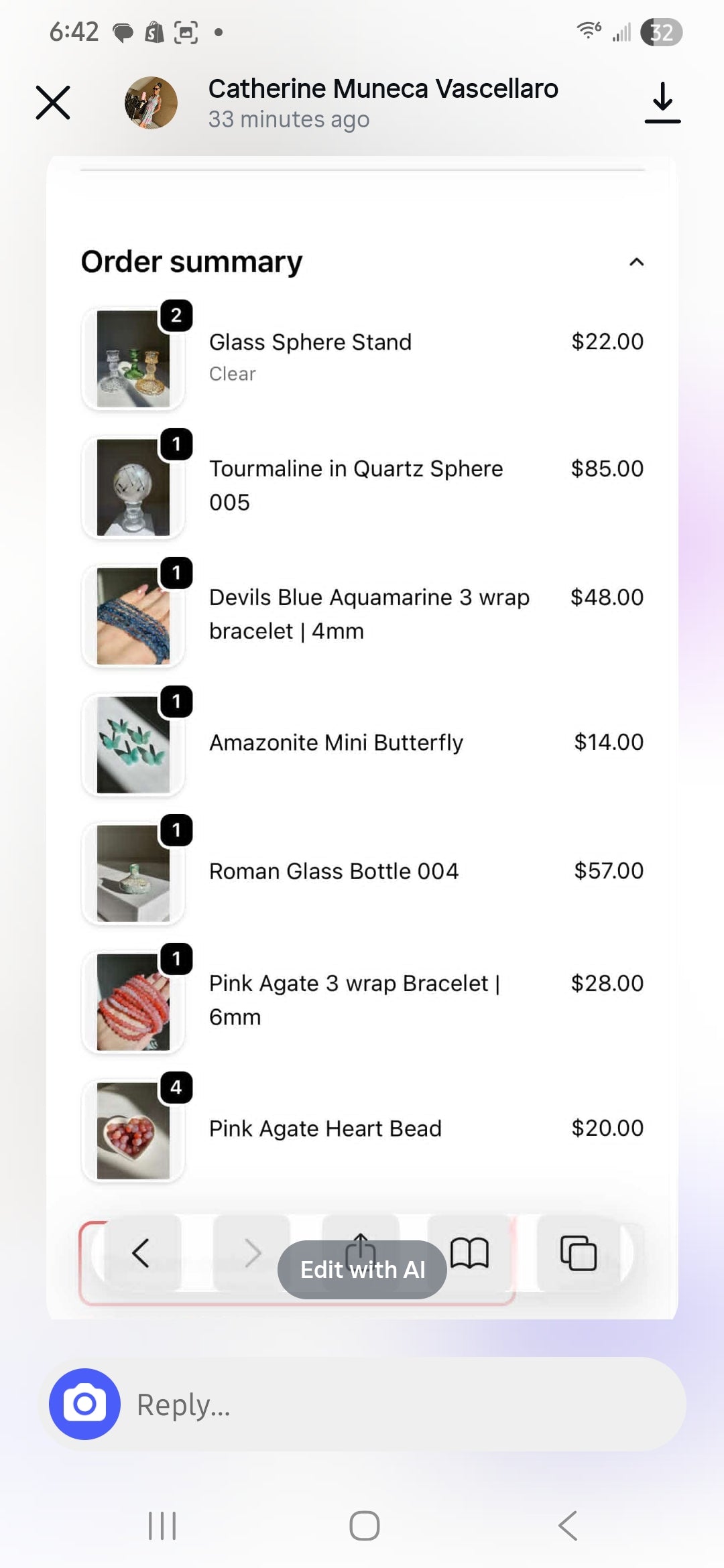The image size is (724, 1568).
Task: Tap the camera icon beside Reply
Action: 84,1404
